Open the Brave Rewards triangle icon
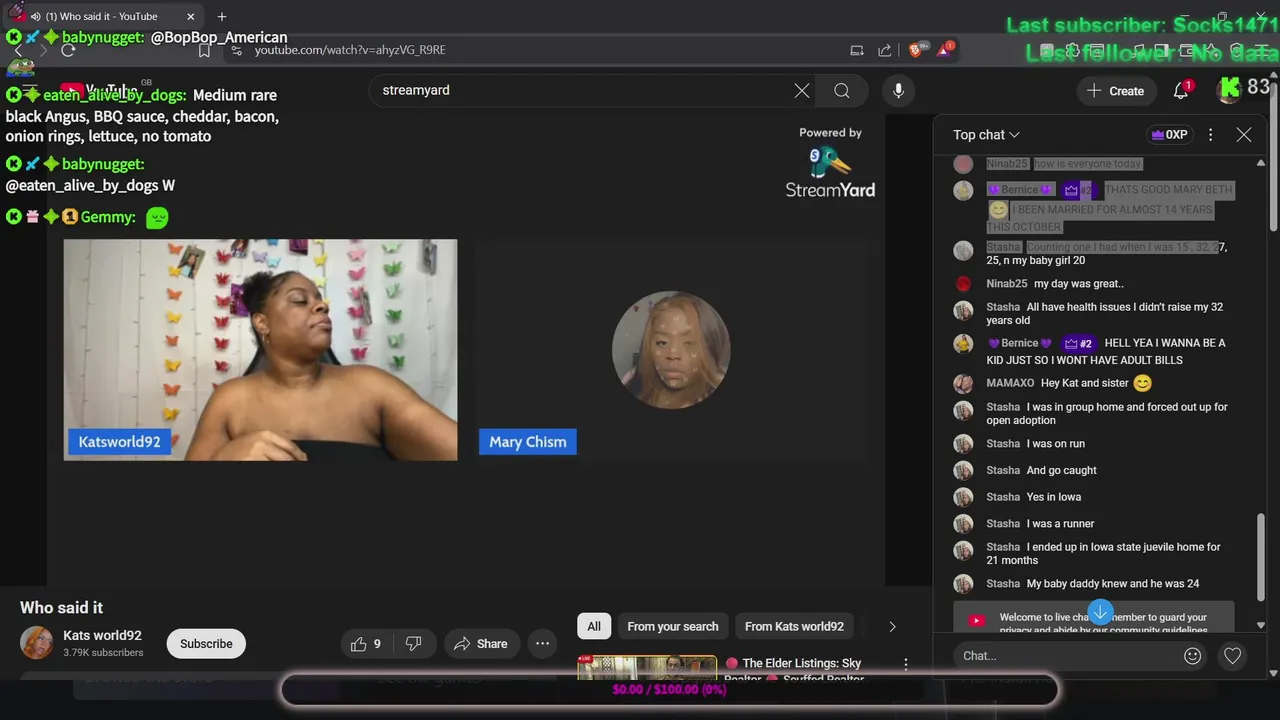 tap(945, 49)
